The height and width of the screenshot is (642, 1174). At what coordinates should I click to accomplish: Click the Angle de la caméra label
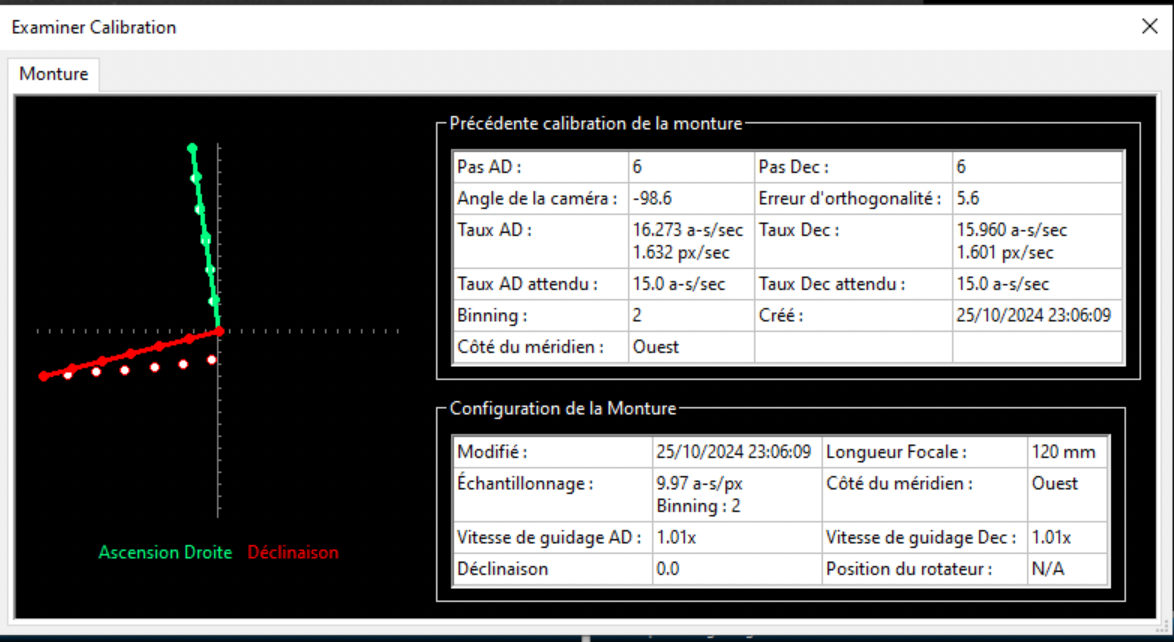pyautogui.click(x=537, y=199)
